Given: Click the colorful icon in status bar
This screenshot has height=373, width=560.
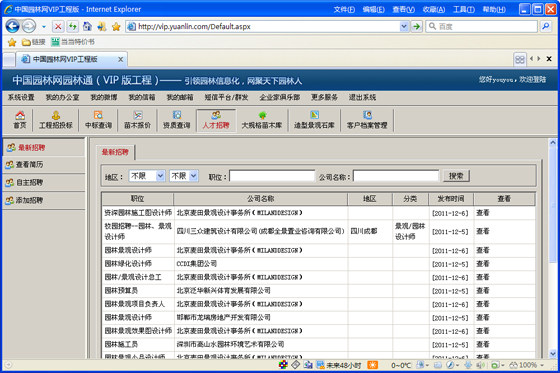Looking at the screenshot, I should coord(283,365).
